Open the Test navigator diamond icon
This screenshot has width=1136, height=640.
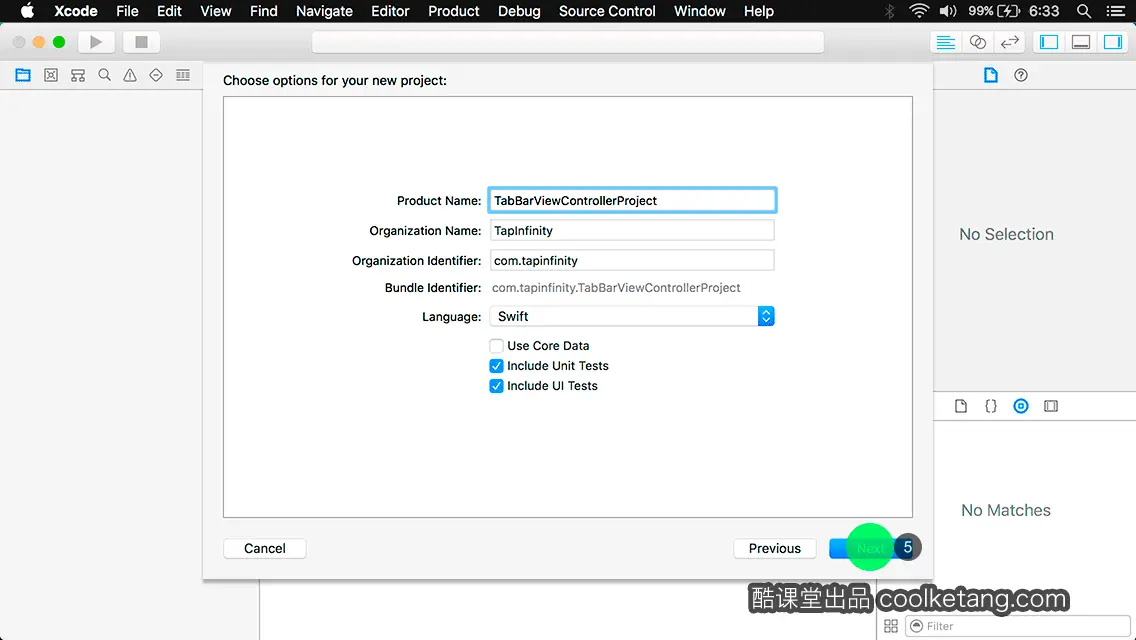pos(156,75)
